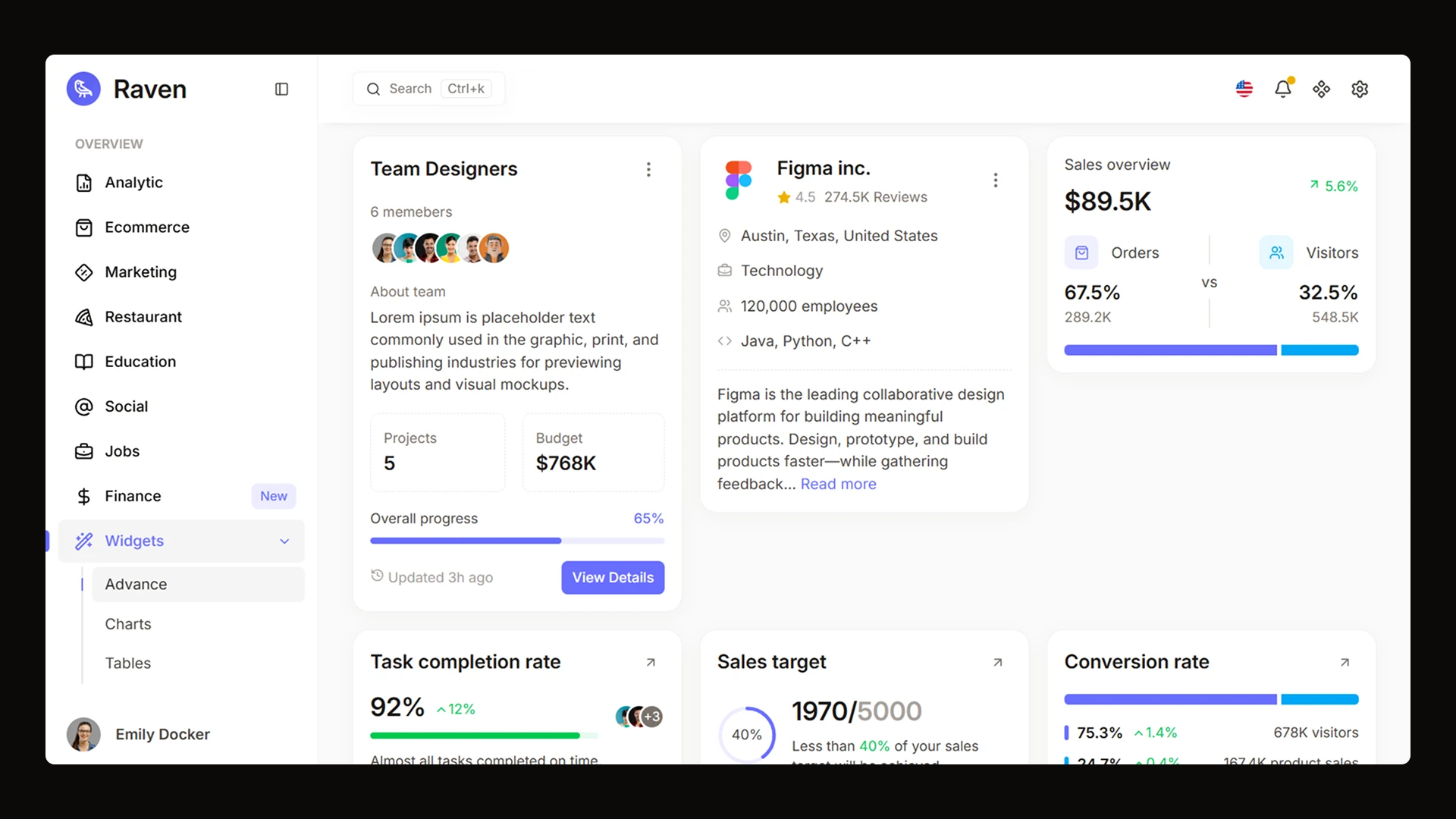Click the 1970/5000 sales figure

pyautogui.click(x=857, y=711)
